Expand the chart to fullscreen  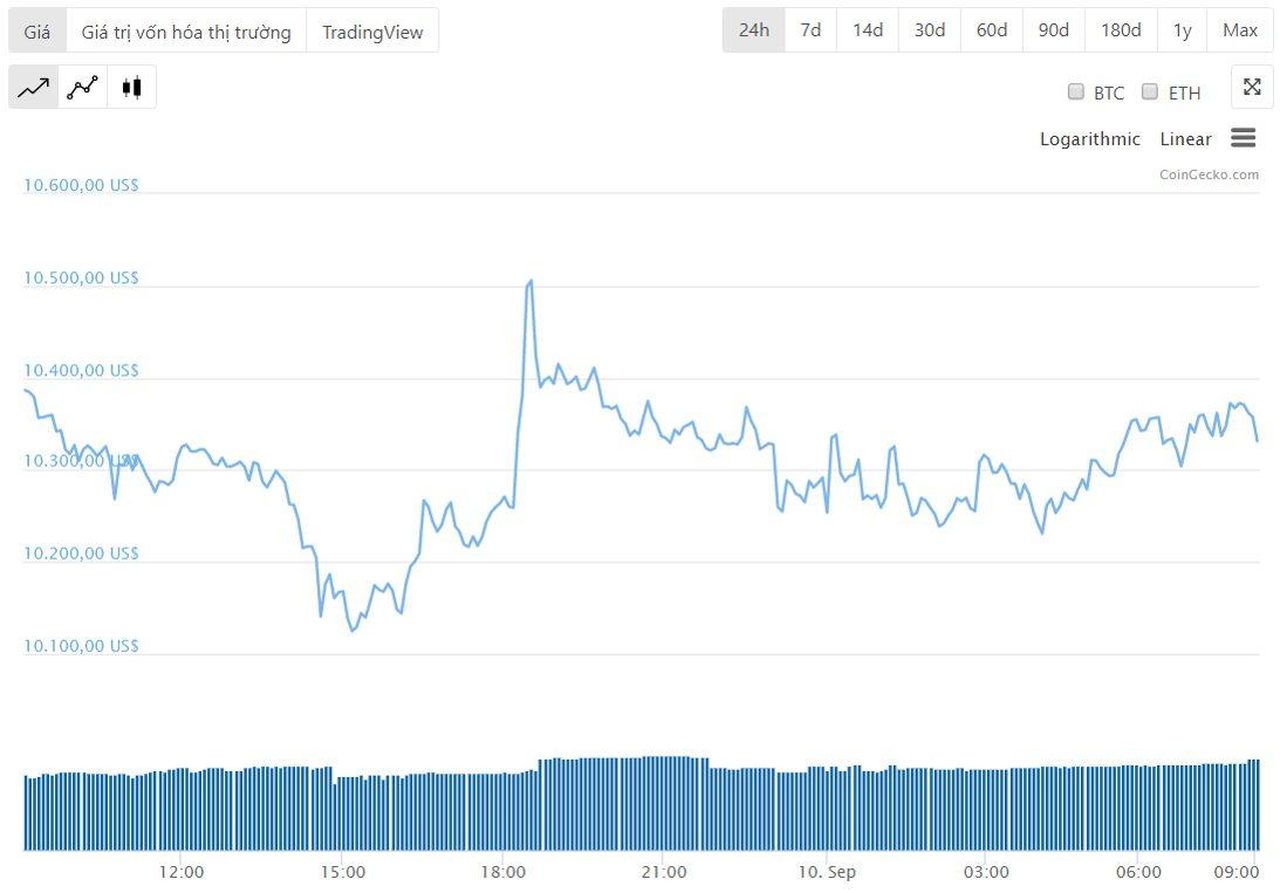pos(1252,87)
